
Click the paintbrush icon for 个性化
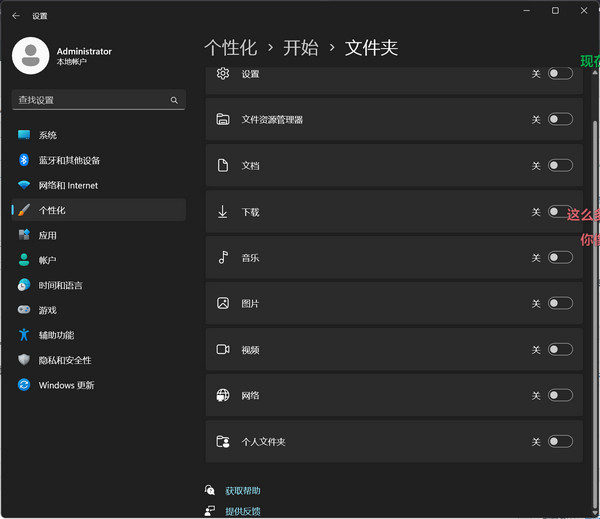pyautogui.click(x=24, y=210)
